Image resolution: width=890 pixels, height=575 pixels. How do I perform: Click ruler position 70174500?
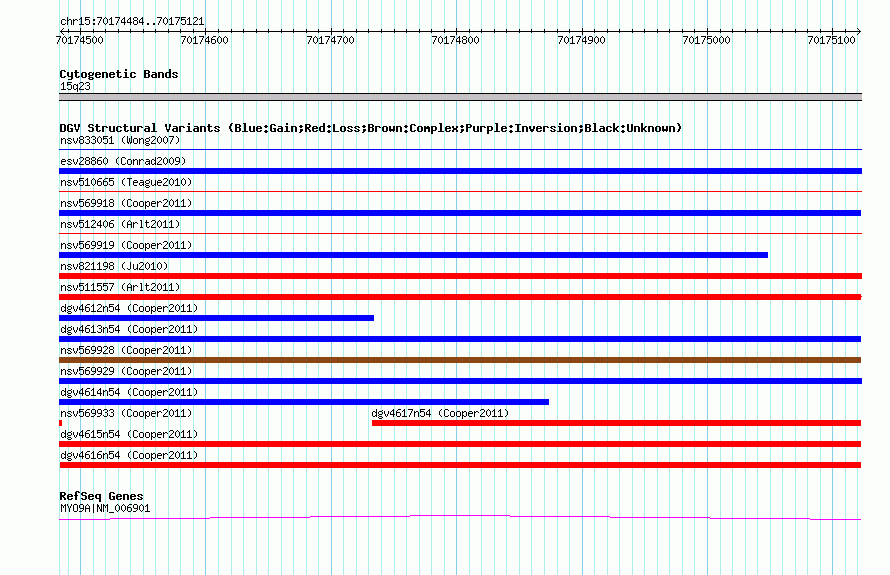coord(79,40)
